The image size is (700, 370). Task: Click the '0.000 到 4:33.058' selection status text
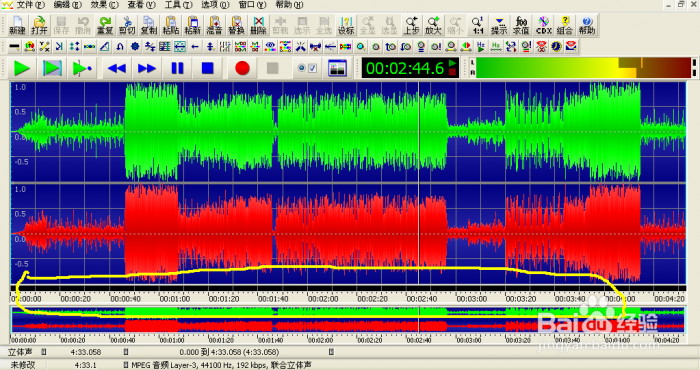pos(229,352)
